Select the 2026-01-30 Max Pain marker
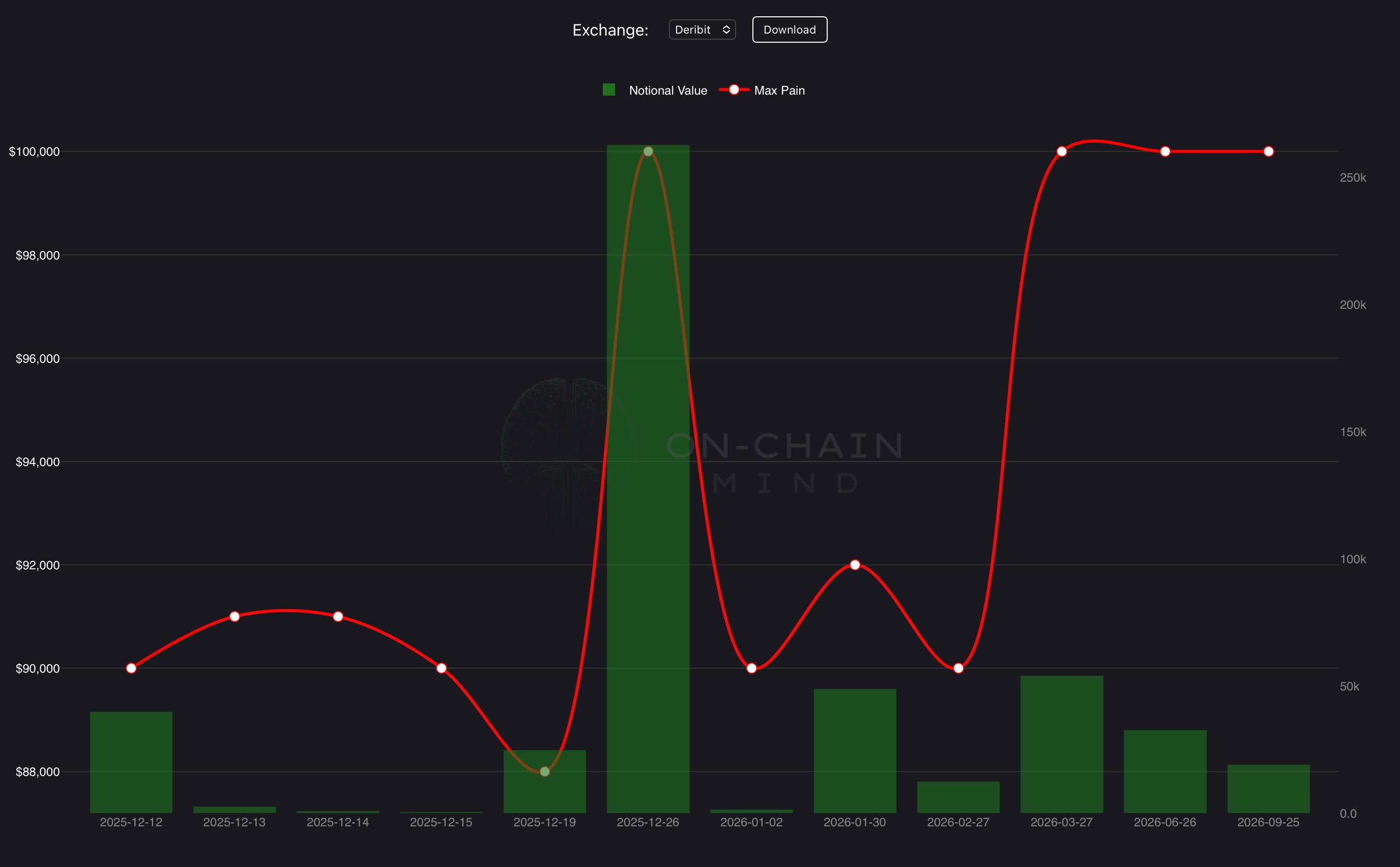 click(855, 565)
